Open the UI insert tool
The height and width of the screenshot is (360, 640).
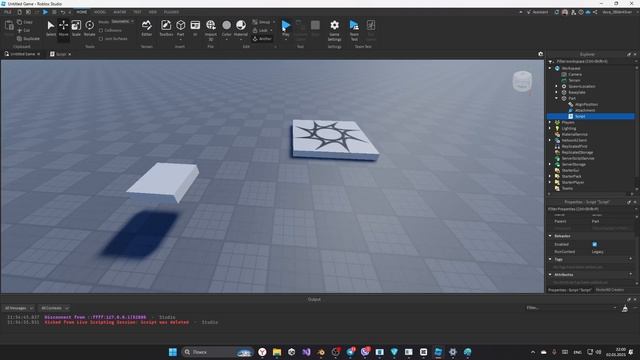point(195,28)
